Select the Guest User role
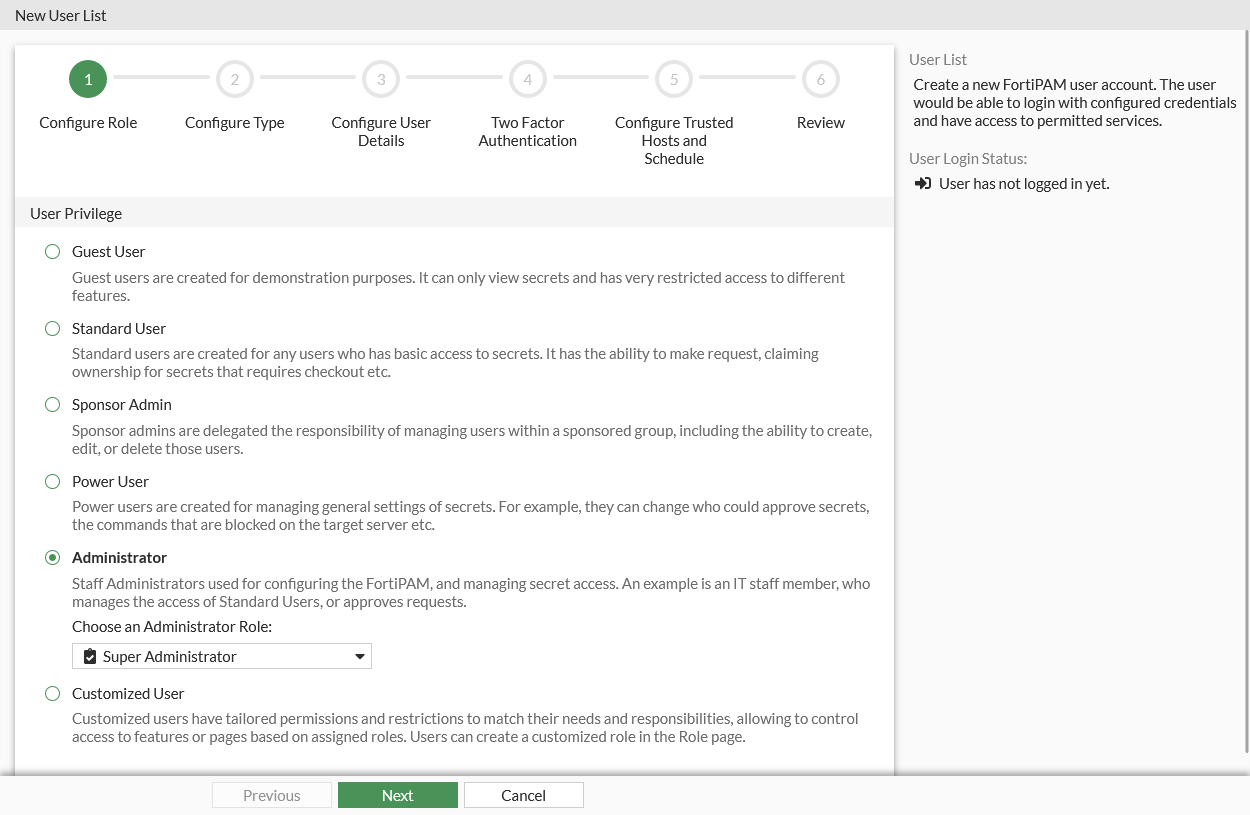This screenshot has height=815, width=1250. pos(52,251)
